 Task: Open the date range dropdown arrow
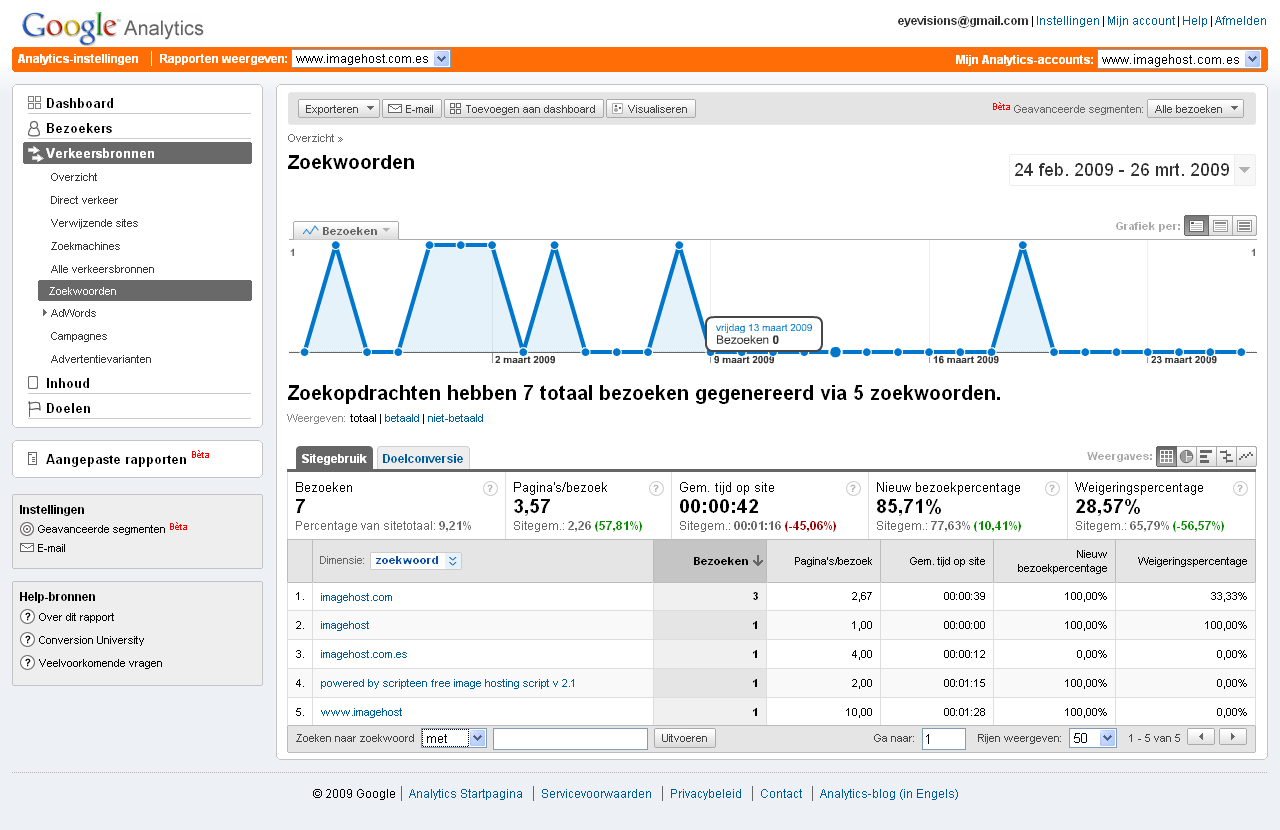coord(1245,170)
